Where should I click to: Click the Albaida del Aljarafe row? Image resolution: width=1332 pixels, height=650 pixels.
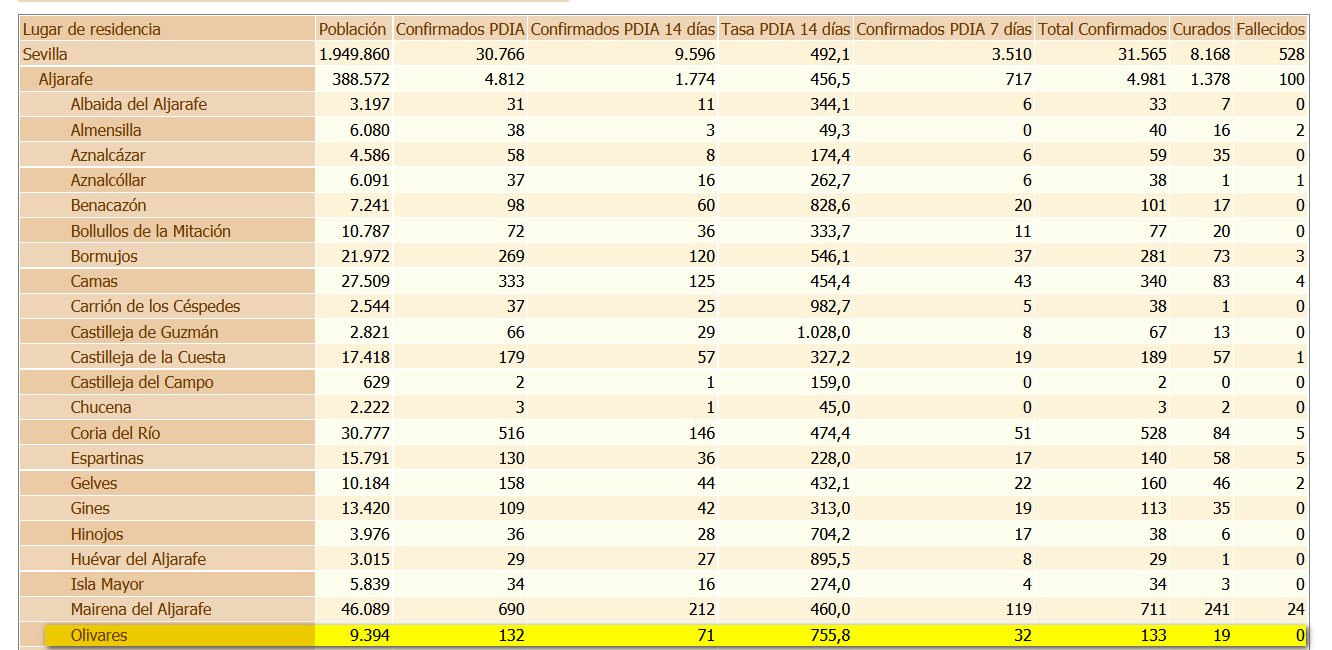point(138,104)
